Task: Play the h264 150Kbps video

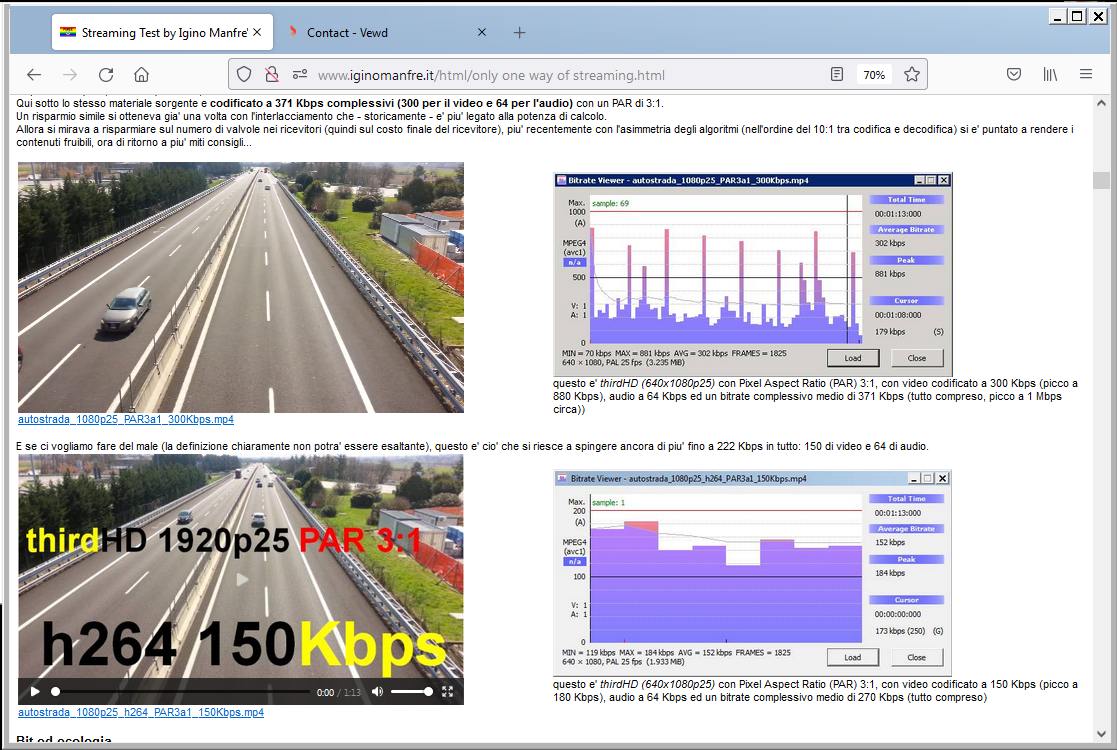Action: [x=35, y=692]
